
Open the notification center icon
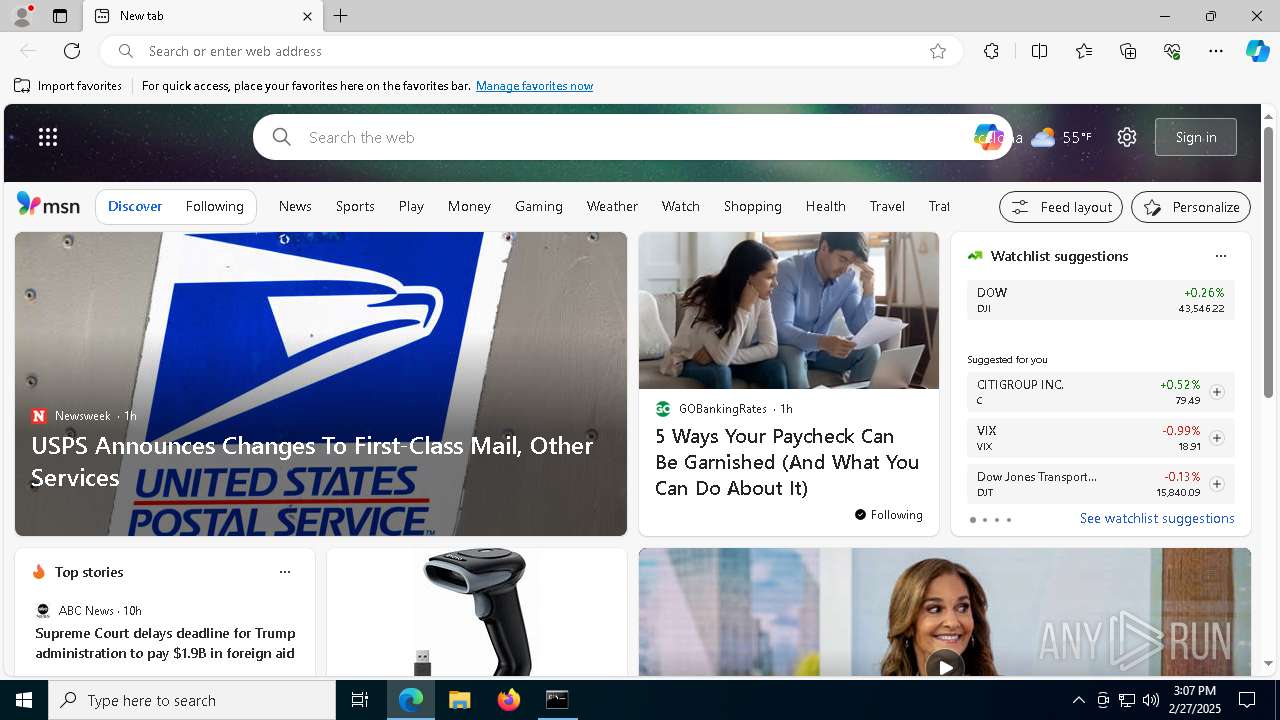click(1247, 700)
